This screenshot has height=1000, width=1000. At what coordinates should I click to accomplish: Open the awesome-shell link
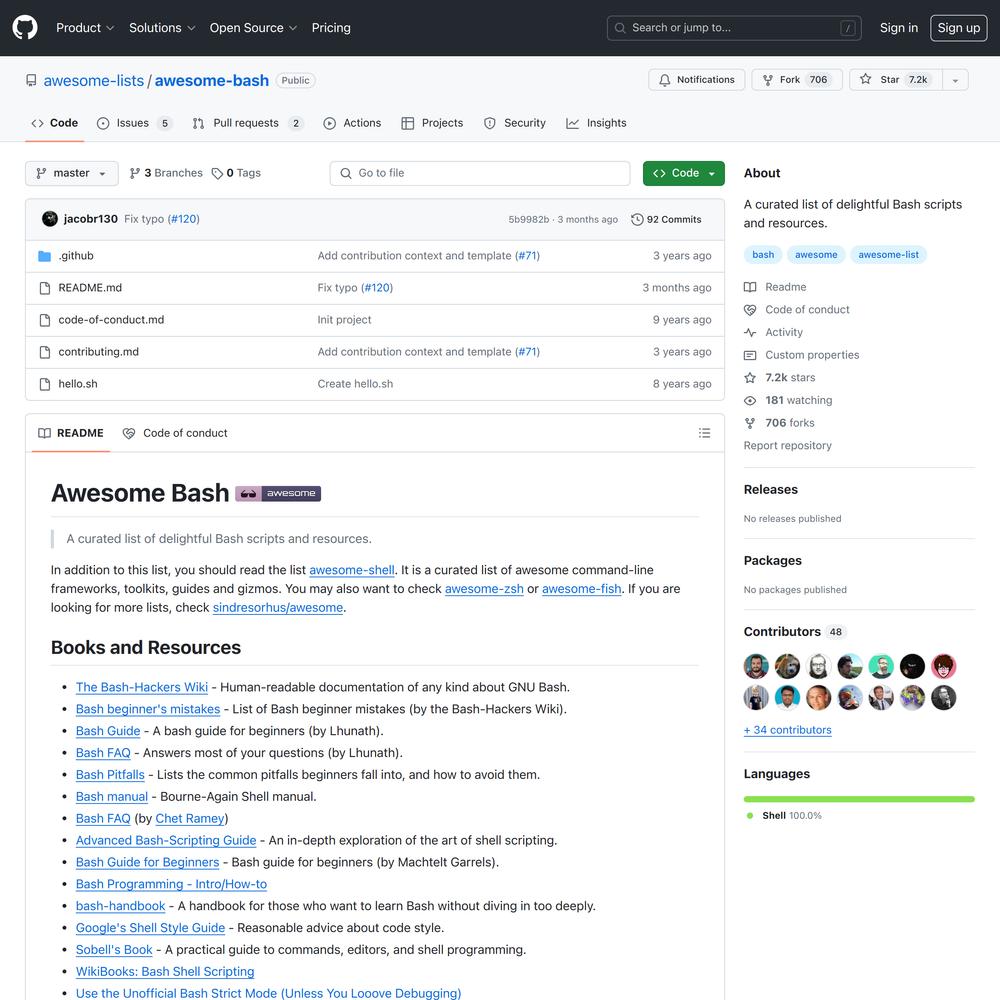coord(352,570)
